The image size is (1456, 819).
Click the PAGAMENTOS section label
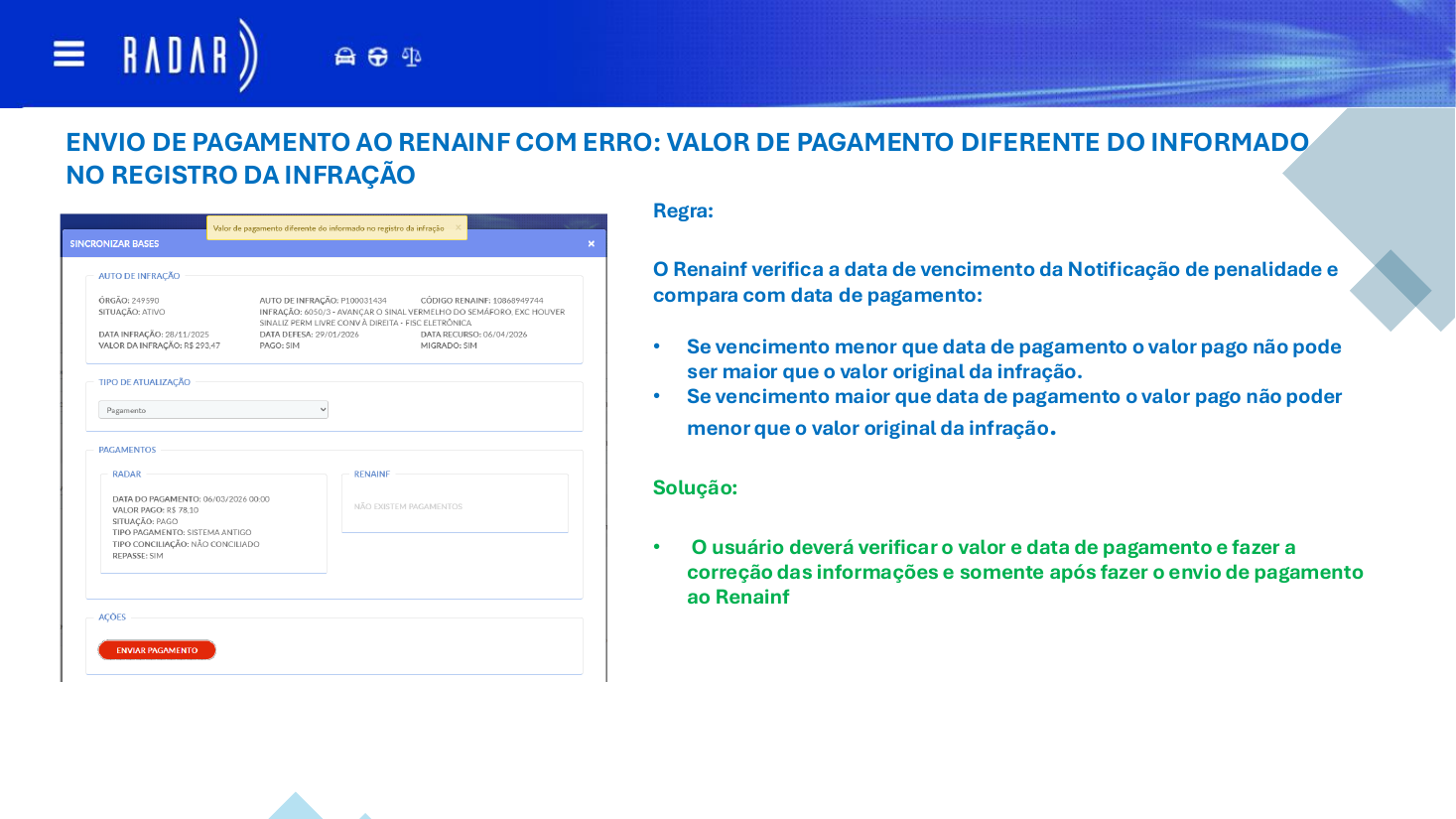pyautogui.click(x=127, y=450)
